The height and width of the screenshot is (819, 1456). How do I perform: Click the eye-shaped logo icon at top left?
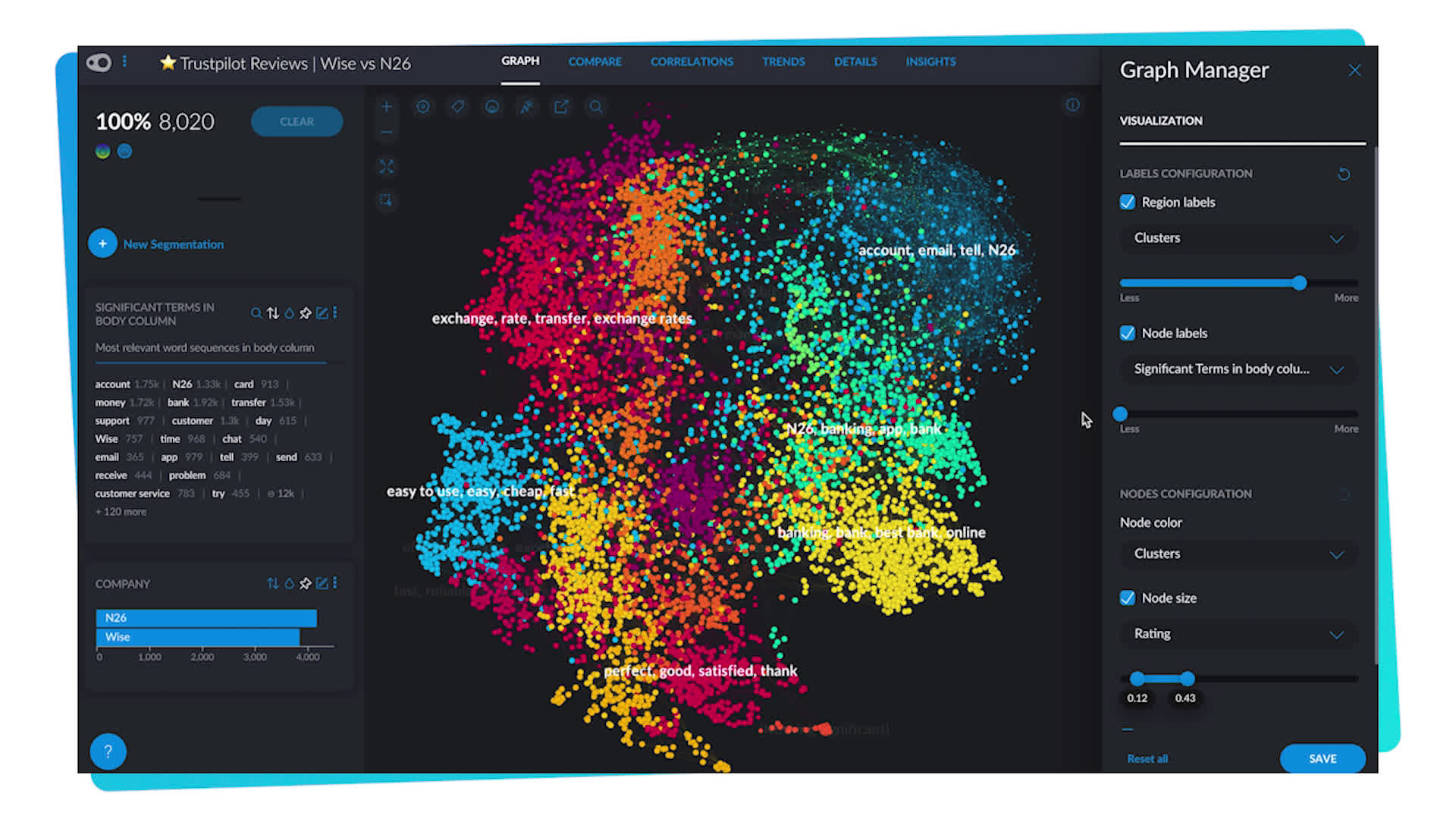point(99,63)
